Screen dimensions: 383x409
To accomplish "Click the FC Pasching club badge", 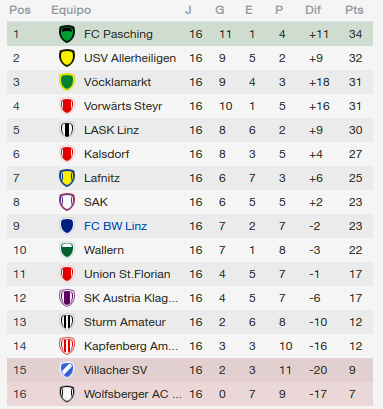I will point(67,34).
